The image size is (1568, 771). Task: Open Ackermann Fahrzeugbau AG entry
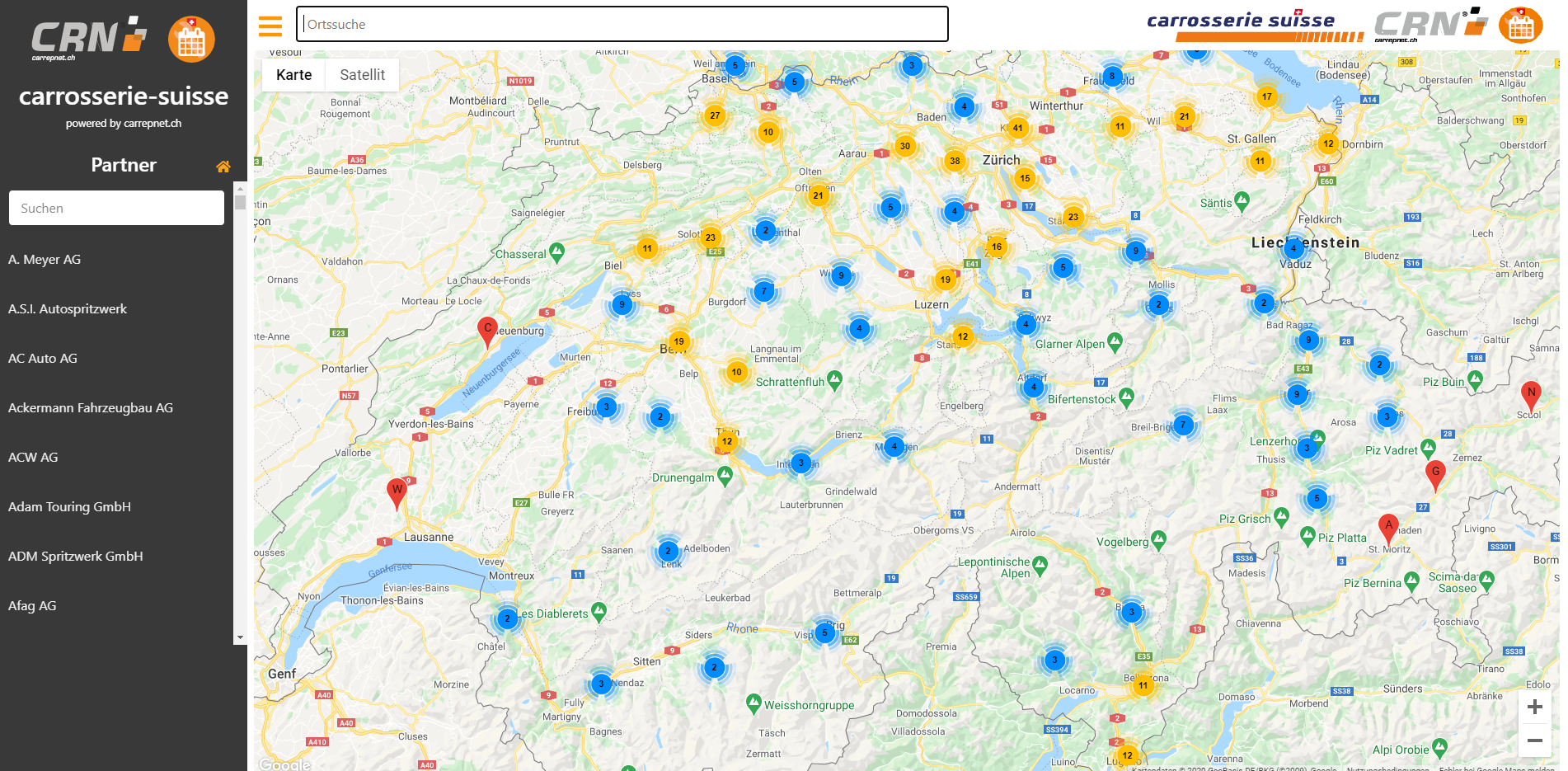91,408
